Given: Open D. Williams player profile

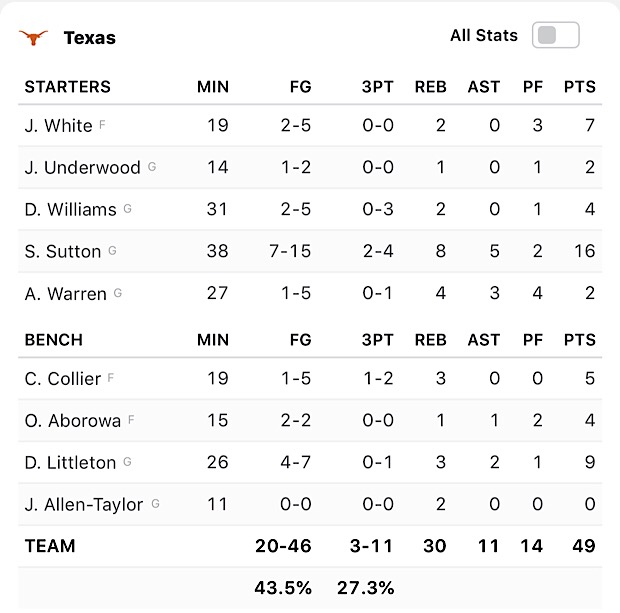Looking at the screenshot, I should [x=70, y=210].
